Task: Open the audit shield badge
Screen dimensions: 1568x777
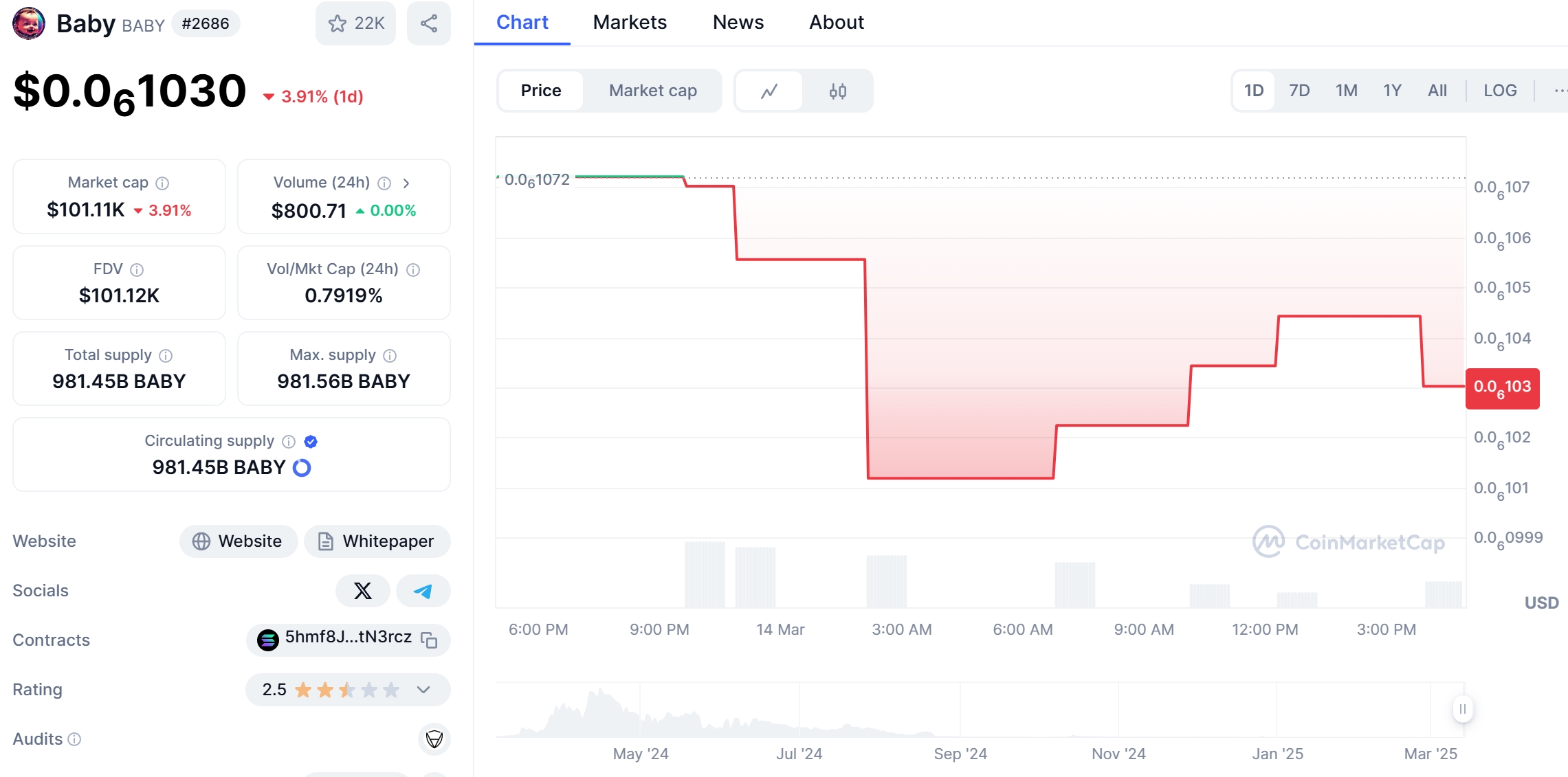Action: coord(434,739)
